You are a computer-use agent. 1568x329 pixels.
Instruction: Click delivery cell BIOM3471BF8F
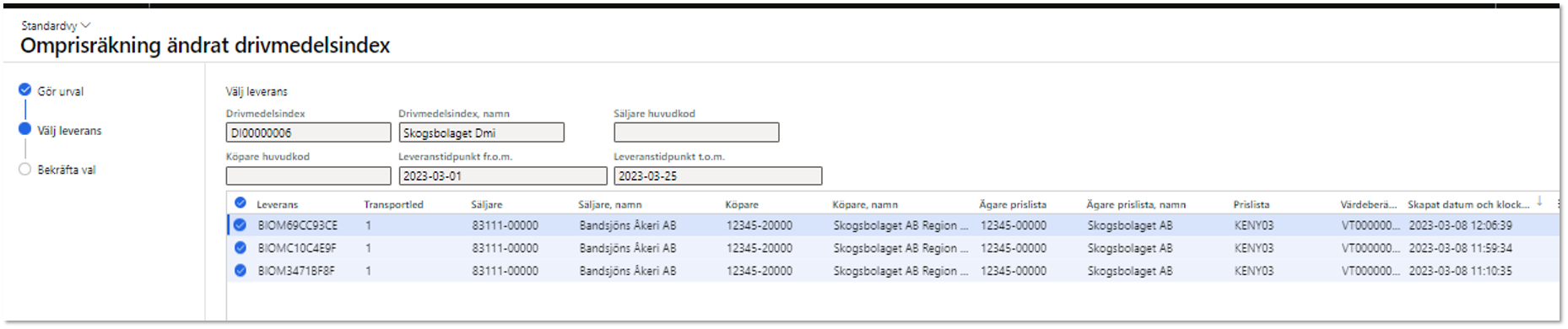[x=296, y=271]
